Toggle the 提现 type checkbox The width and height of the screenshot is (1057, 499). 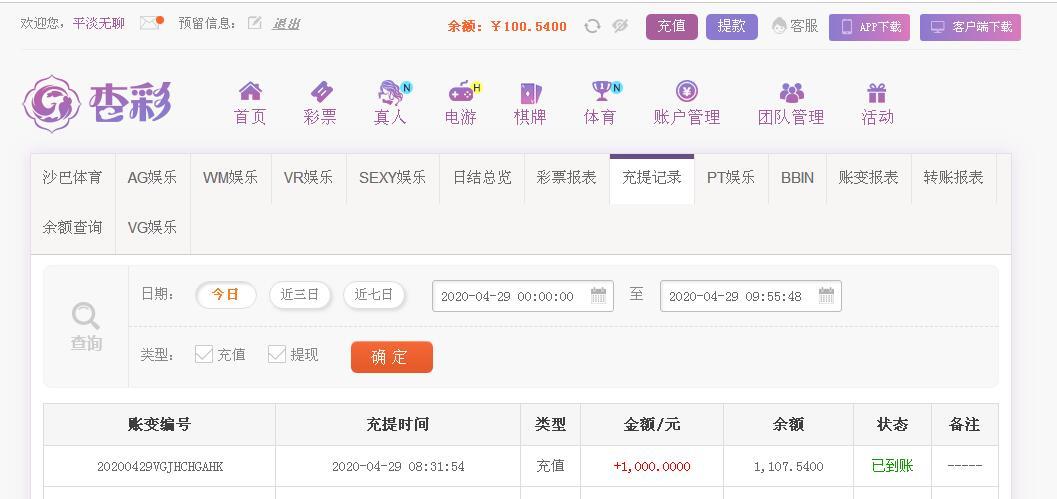[277, 354]
